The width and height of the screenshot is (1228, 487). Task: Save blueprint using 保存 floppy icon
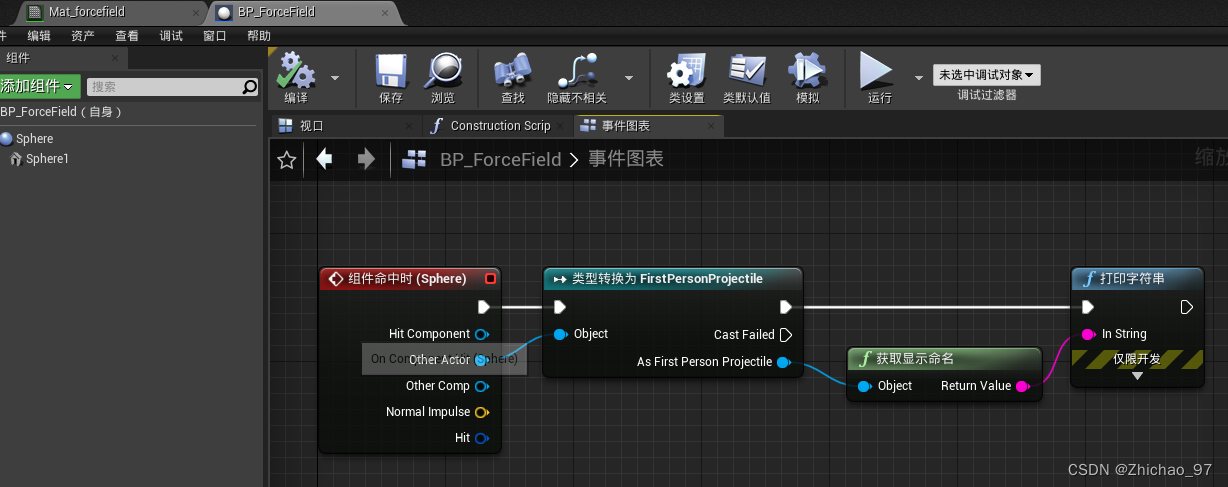click(x=391, y=78)
